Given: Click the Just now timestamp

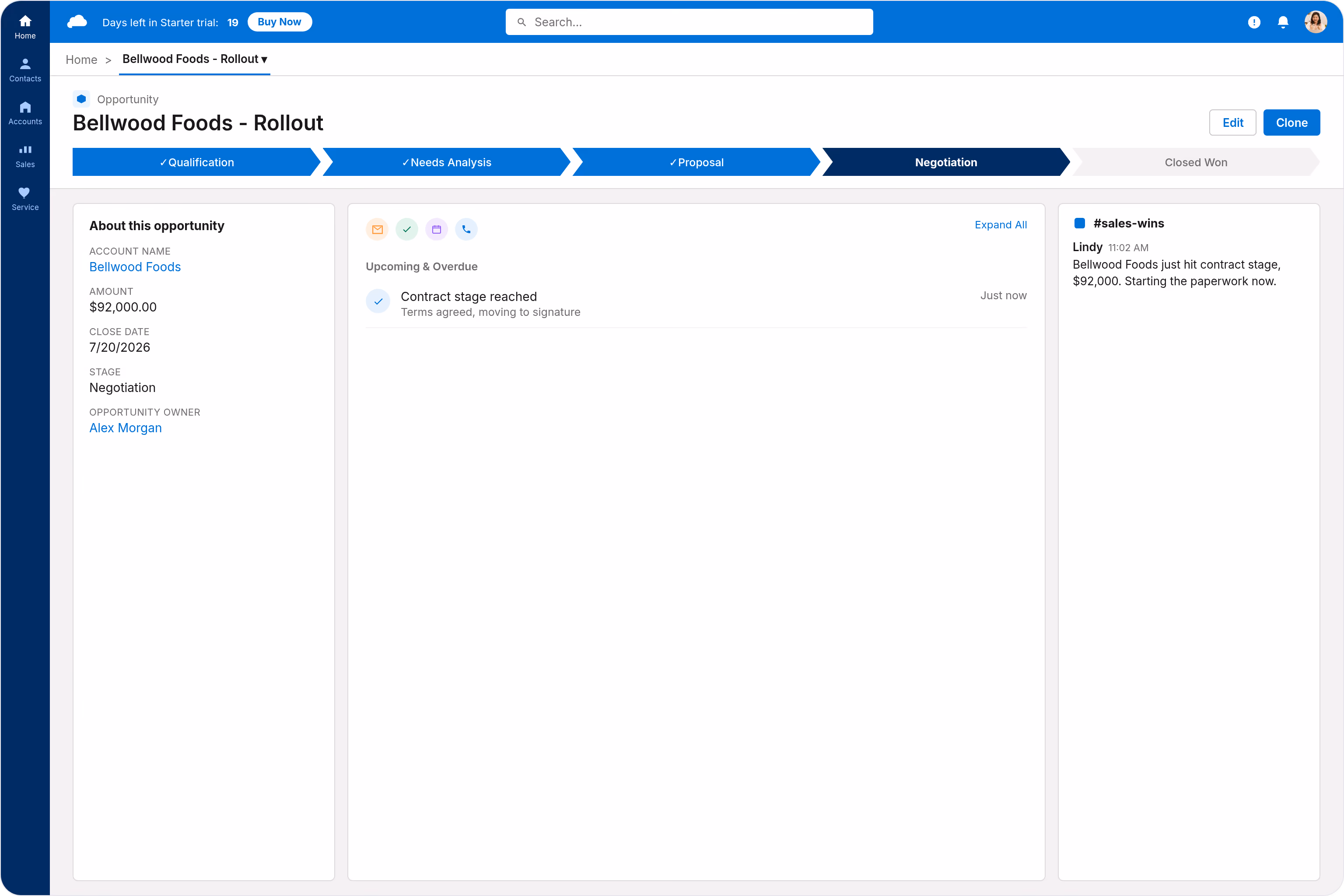Looking at the screenshot, I should (1004, 295).
